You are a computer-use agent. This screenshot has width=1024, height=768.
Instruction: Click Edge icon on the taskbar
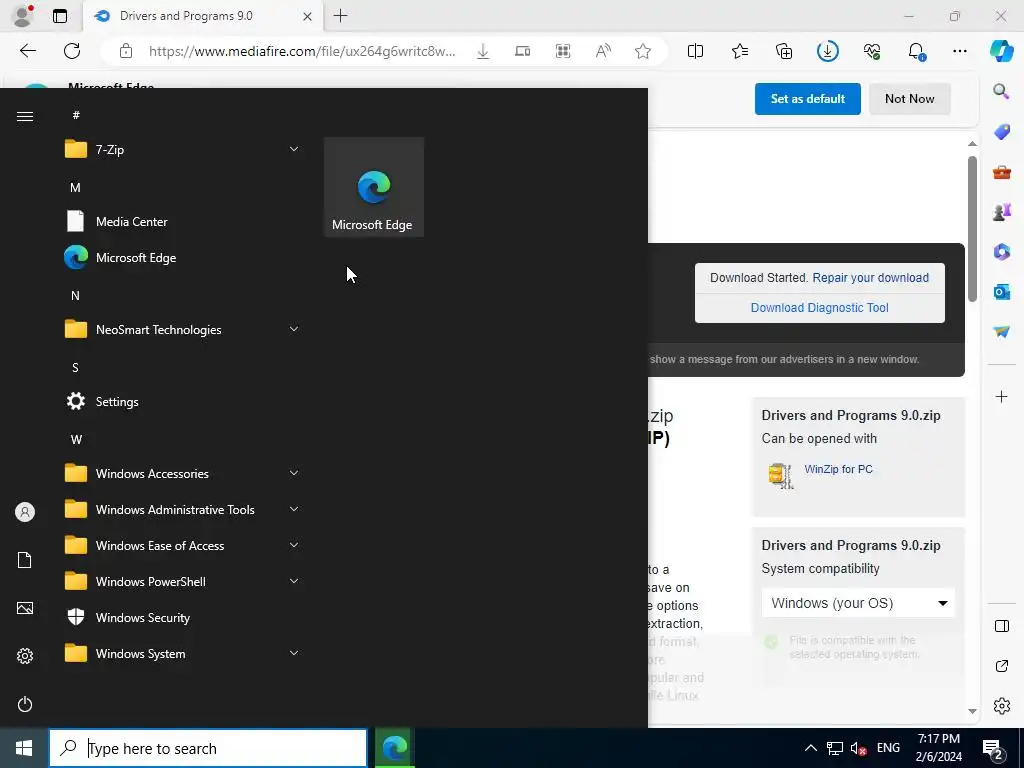(x=394, y=748)
